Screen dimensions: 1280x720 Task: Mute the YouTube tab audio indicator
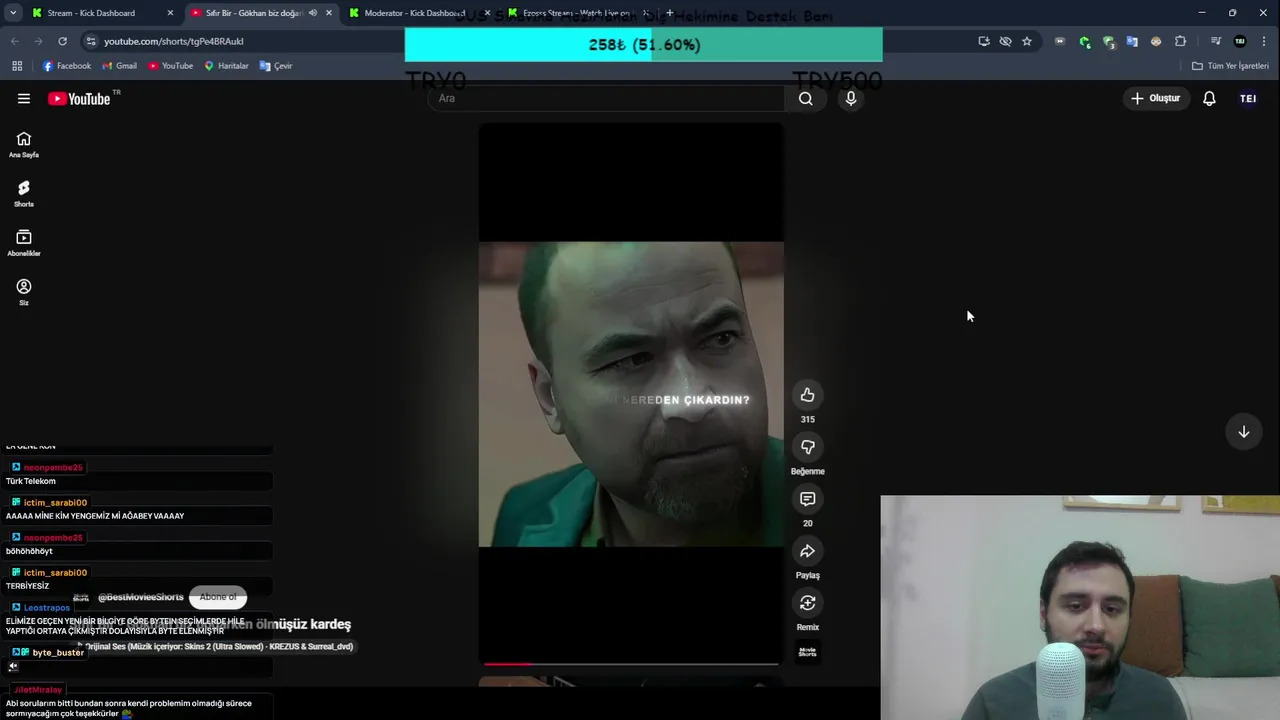point(313,13)
